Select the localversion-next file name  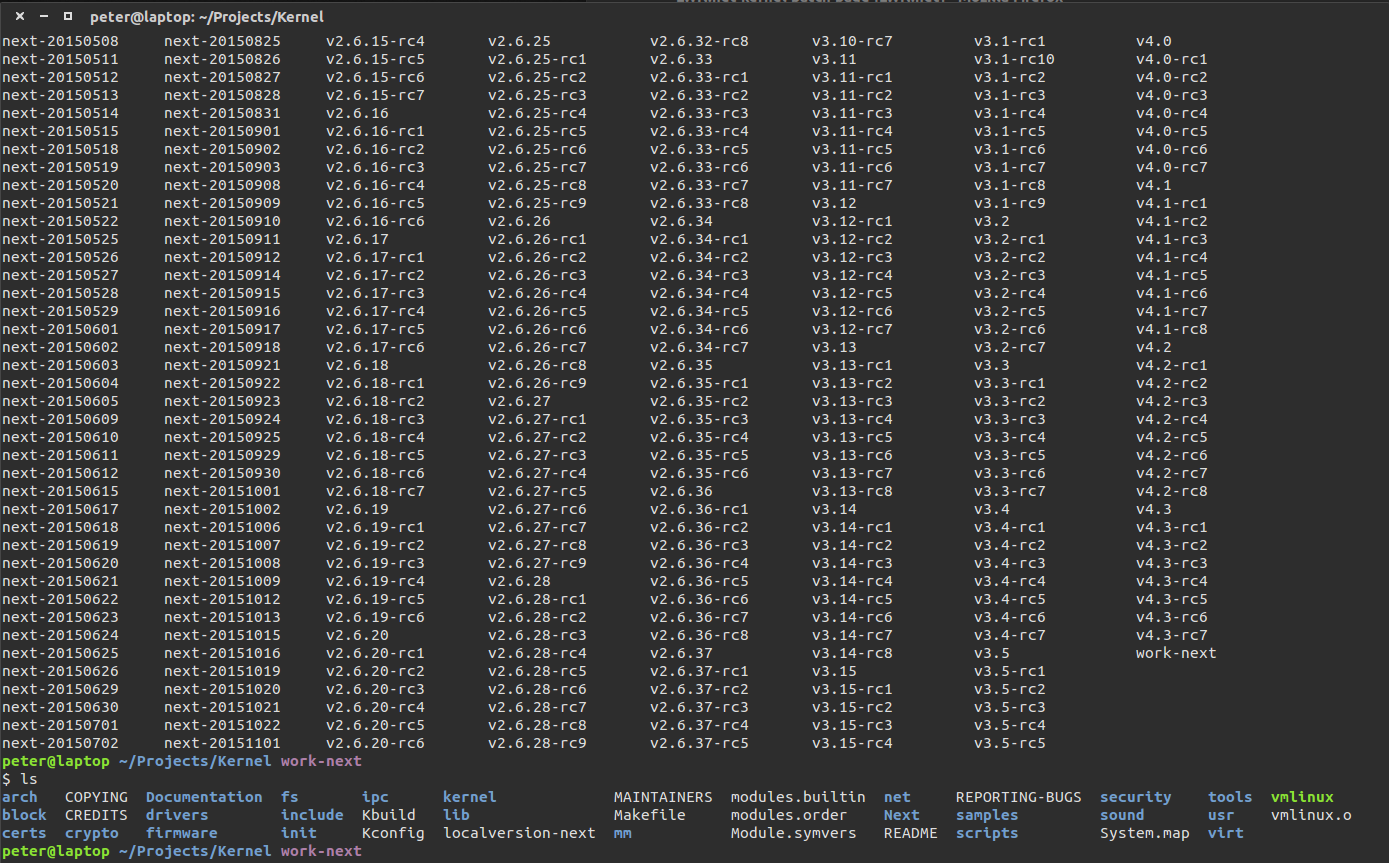click(x=519, y=833)
